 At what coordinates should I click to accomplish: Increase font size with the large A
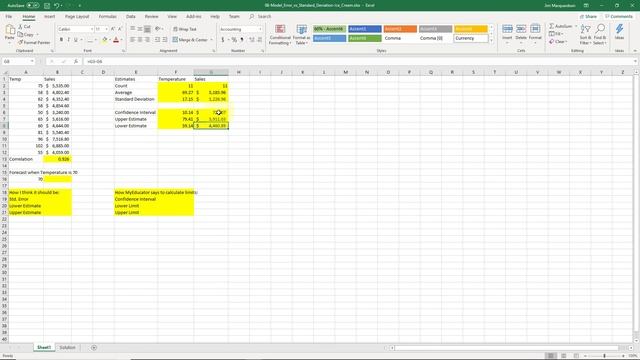click(x=113, y=29)
